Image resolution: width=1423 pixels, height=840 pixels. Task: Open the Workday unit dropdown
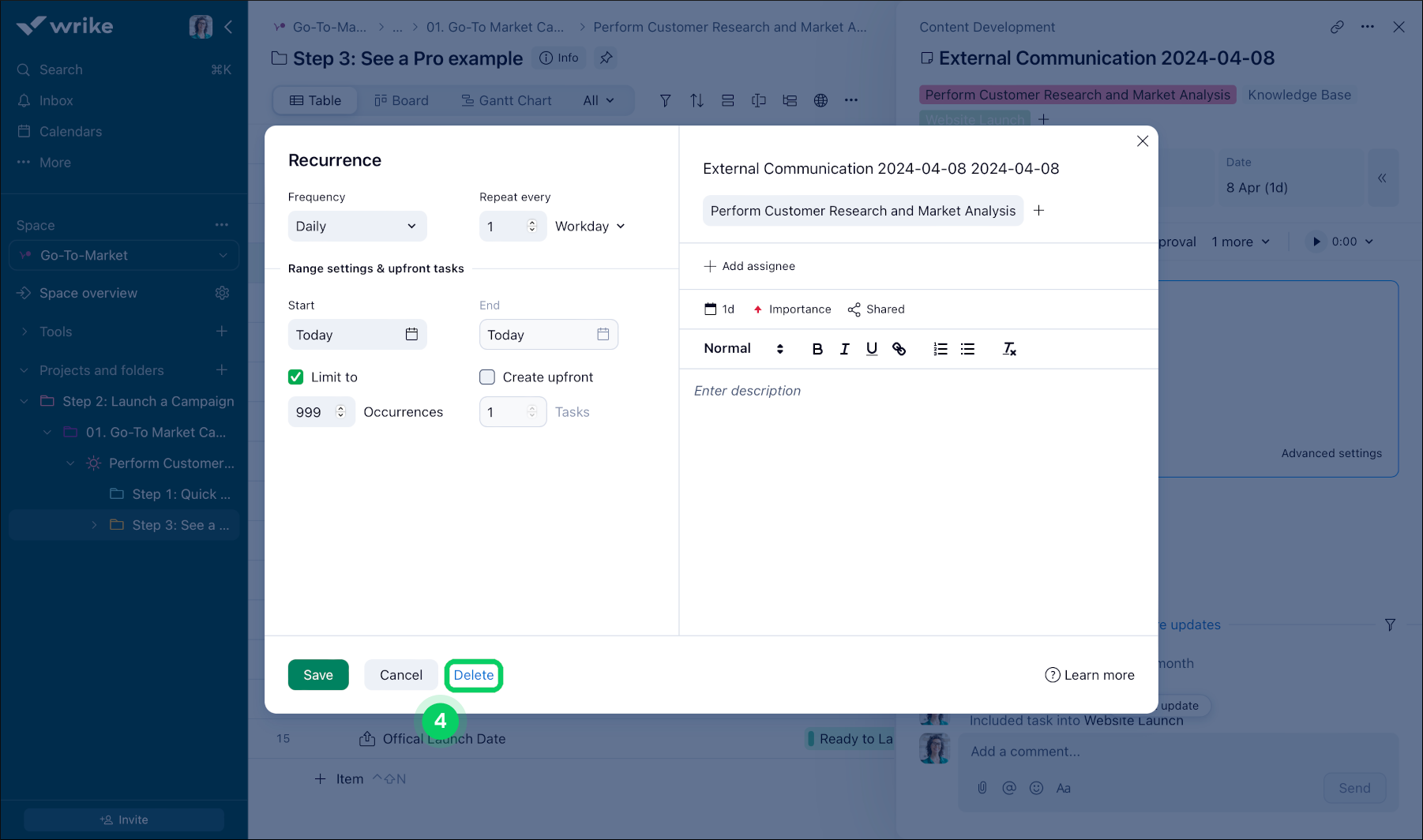pos(590,227)
